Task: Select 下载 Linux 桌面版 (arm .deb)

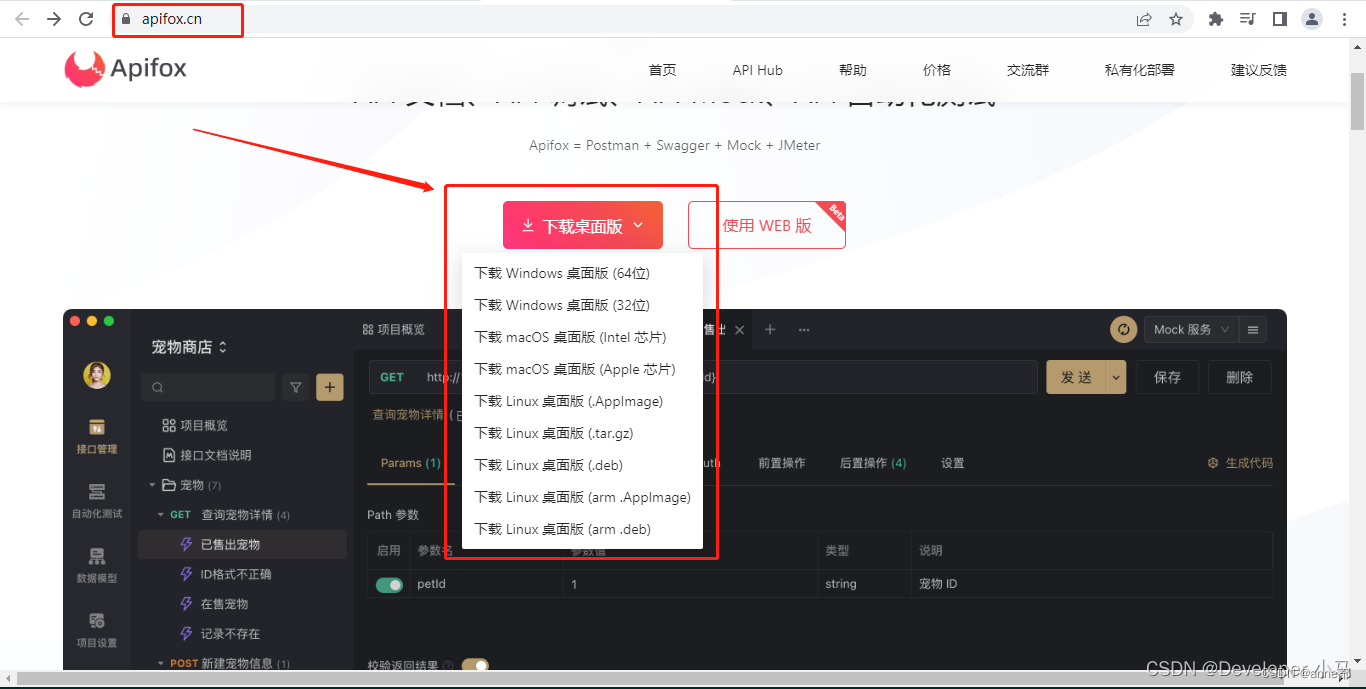Action: pos(583,529)
